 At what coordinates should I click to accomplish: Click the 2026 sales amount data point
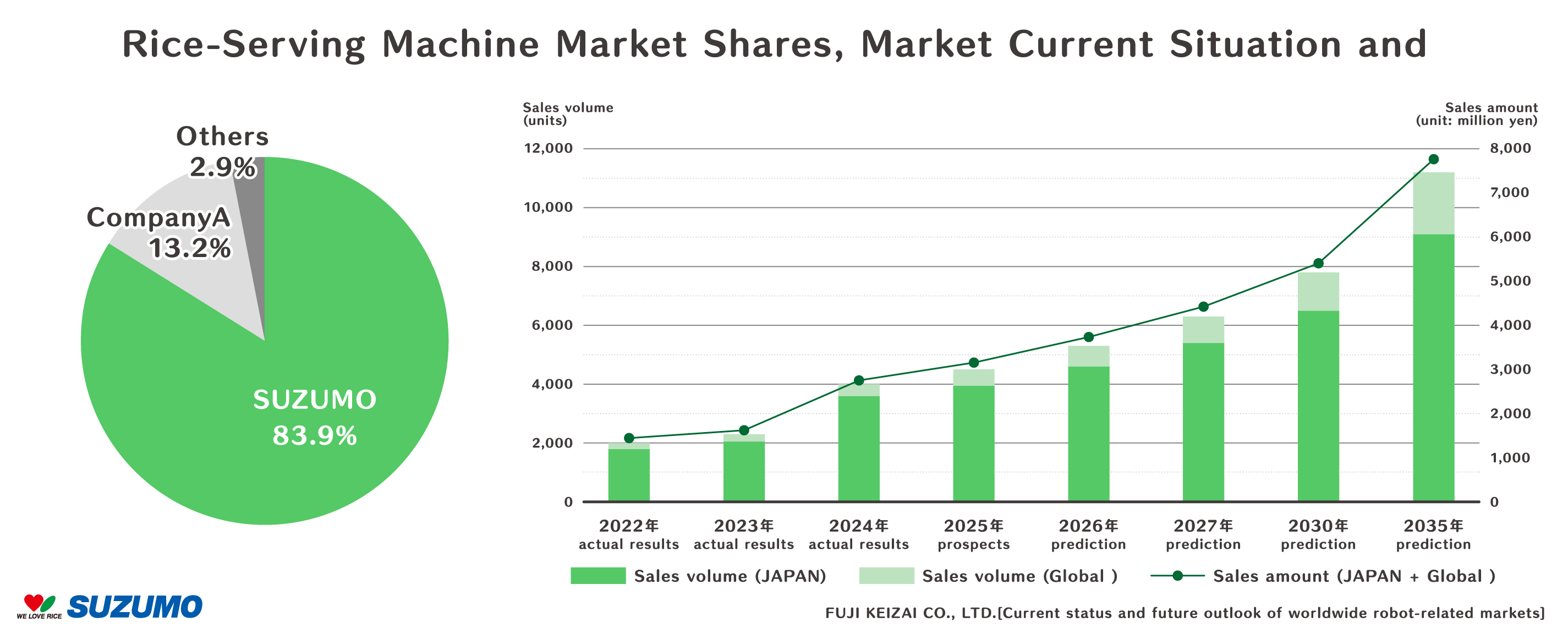click(1089, 337)
